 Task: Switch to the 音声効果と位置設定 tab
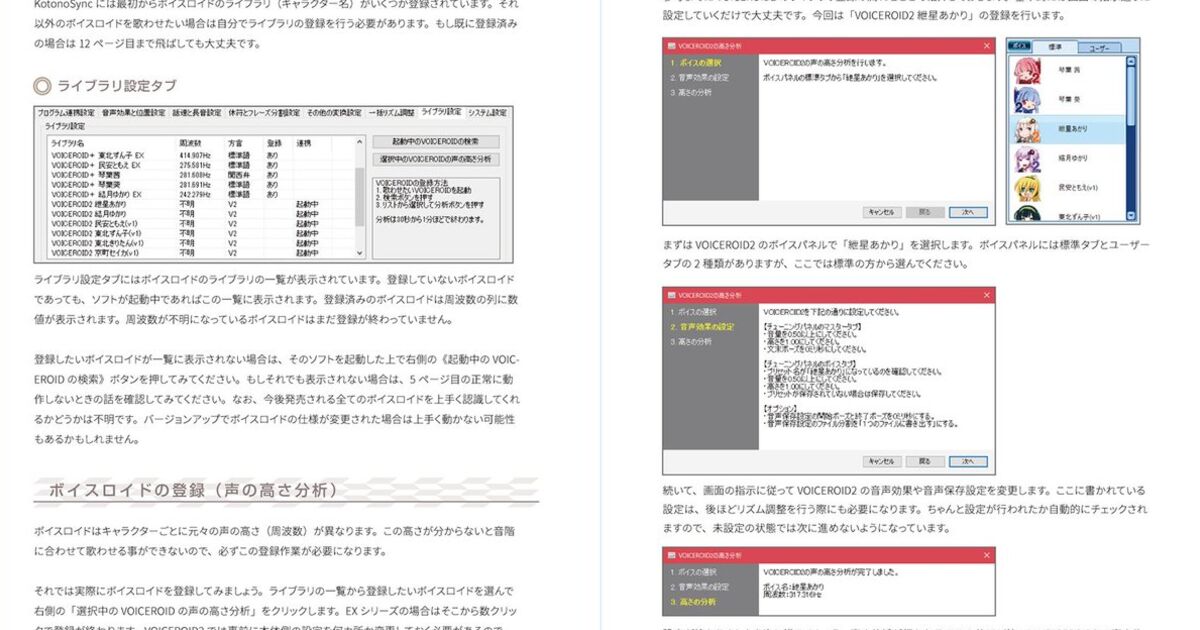(x=134, y=112)
